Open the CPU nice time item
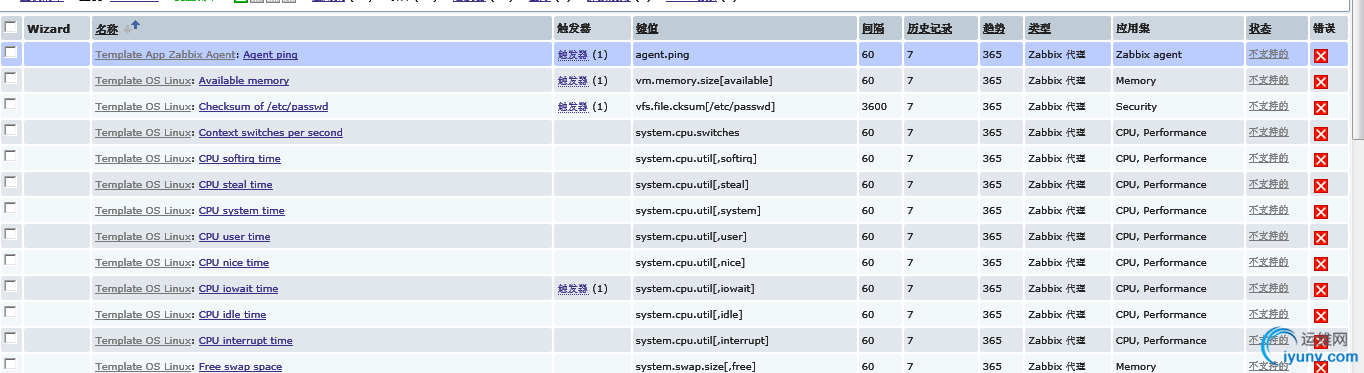 (x=234, y=263)
